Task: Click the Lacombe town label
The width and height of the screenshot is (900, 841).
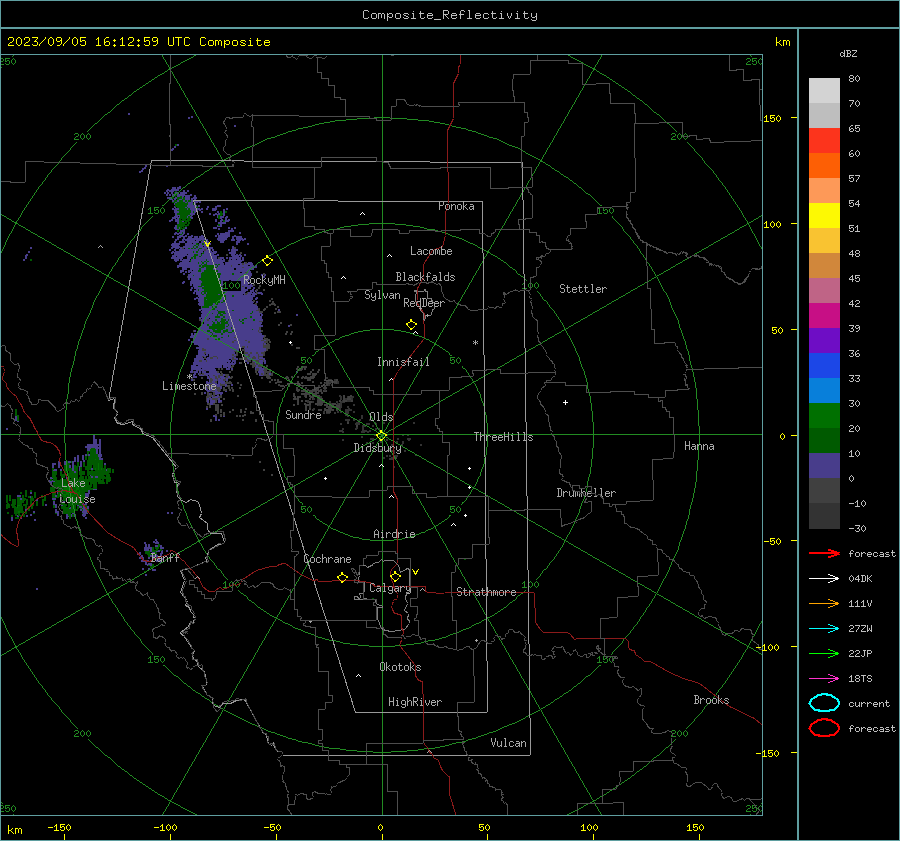Action: tap(431, 251)
